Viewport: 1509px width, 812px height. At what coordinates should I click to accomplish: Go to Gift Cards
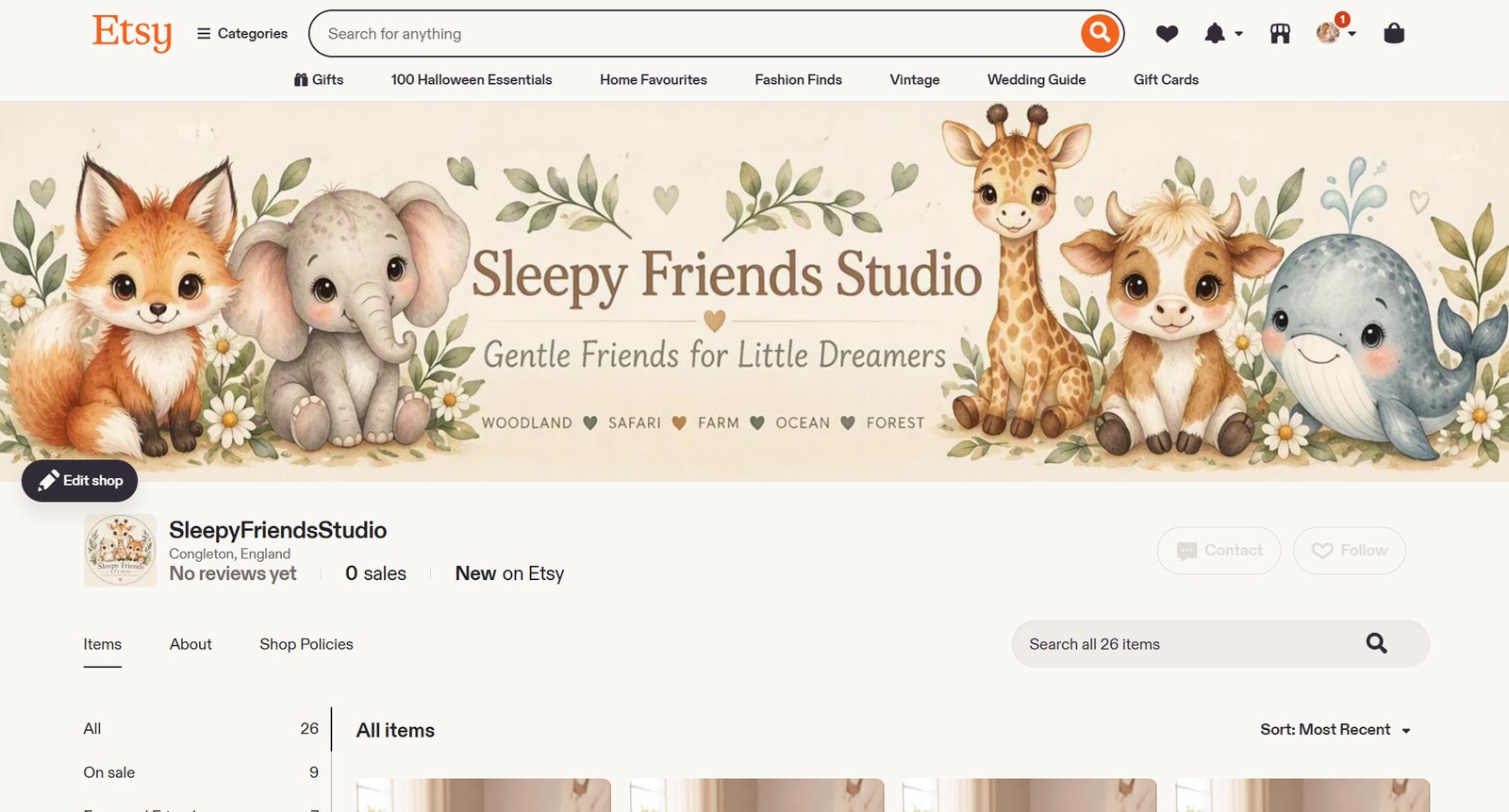click(x=1166, y=80)
